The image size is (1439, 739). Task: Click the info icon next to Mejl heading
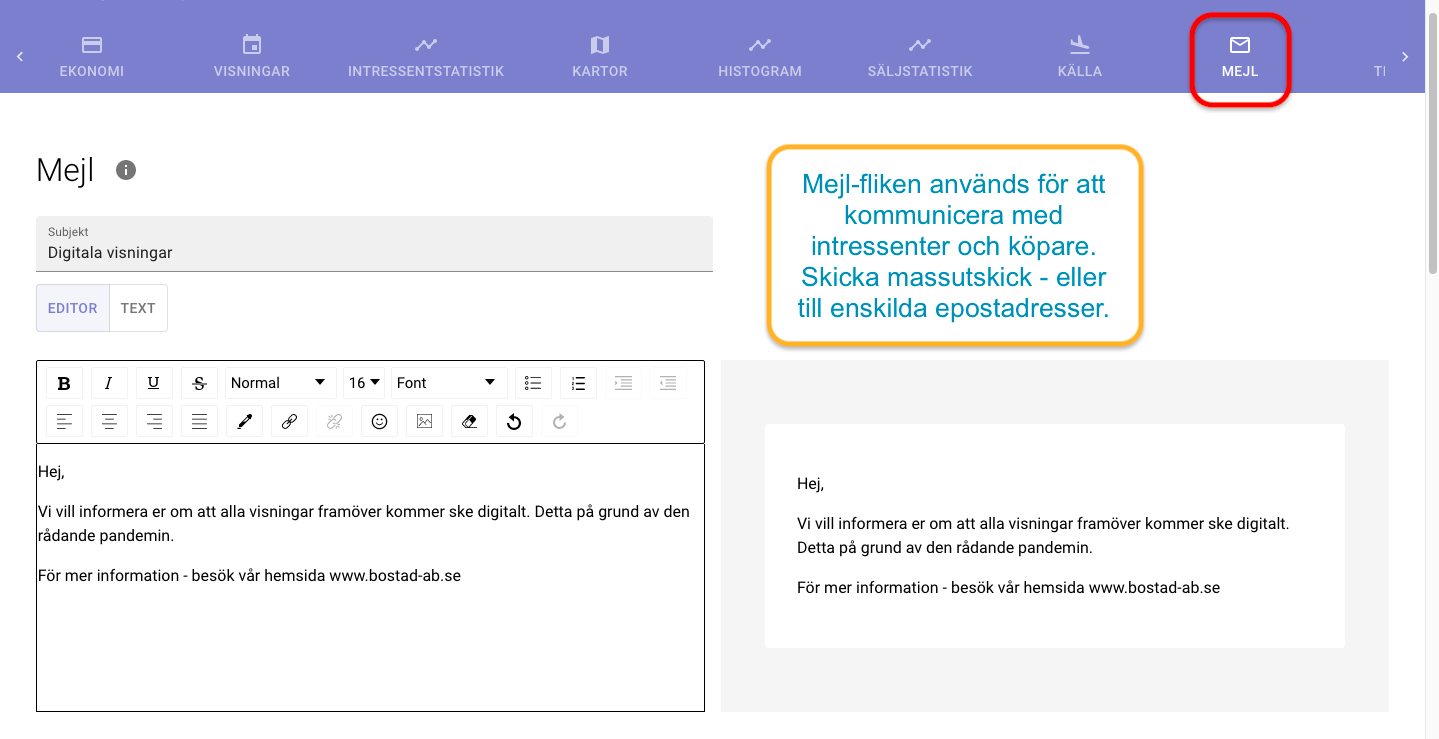pyautogui.click(x=124, y=169)
